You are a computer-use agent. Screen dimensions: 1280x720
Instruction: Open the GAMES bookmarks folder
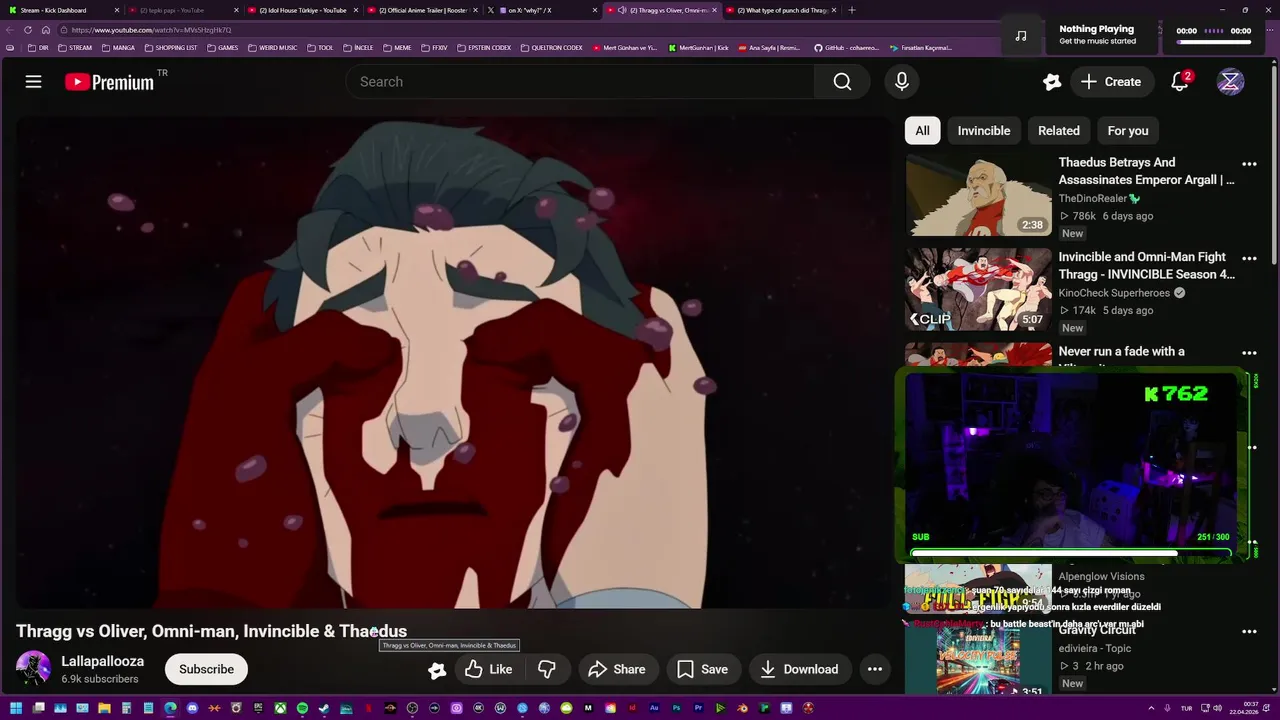[x=222, y=48]
